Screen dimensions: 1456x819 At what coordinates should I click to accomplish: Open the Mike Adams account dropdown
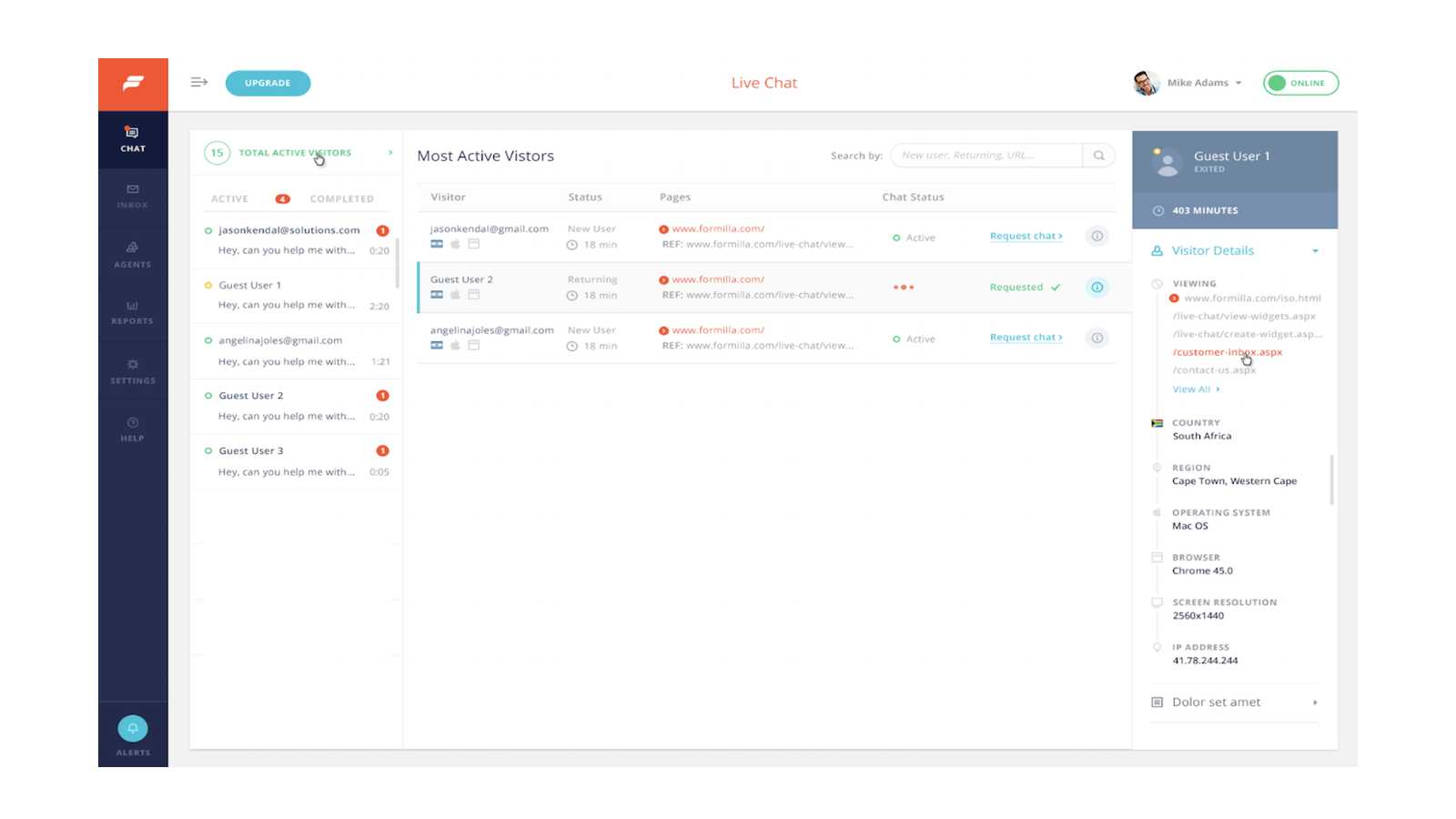[1203, 83]
